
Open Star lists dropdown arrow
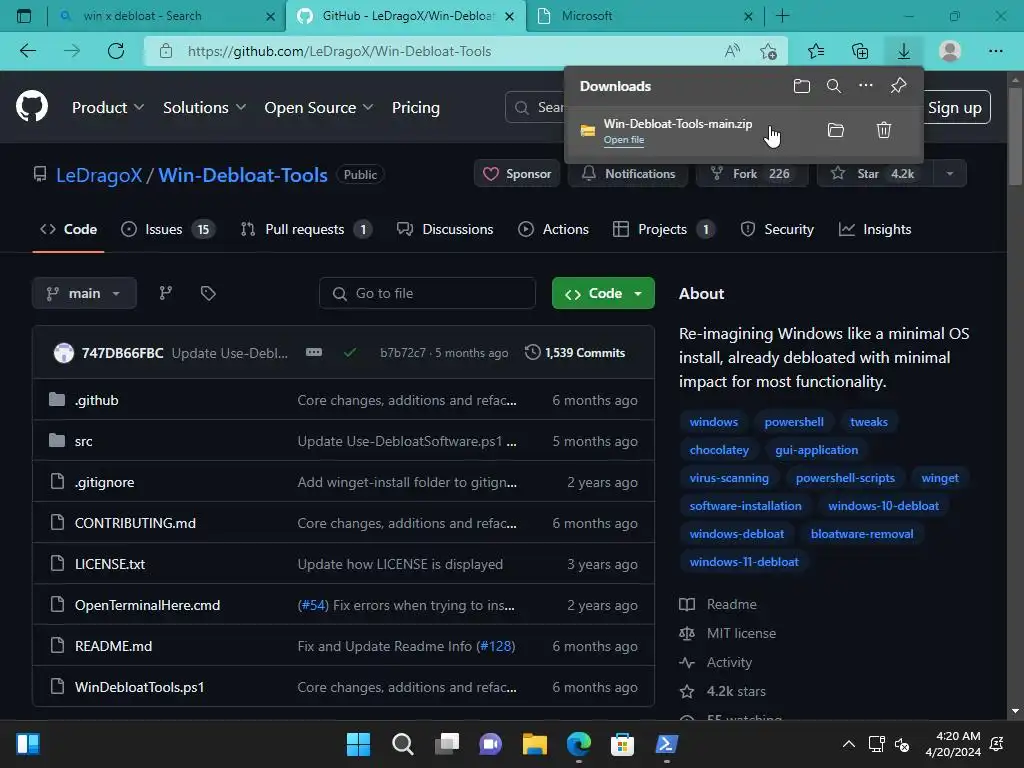[x=950, y=174]
